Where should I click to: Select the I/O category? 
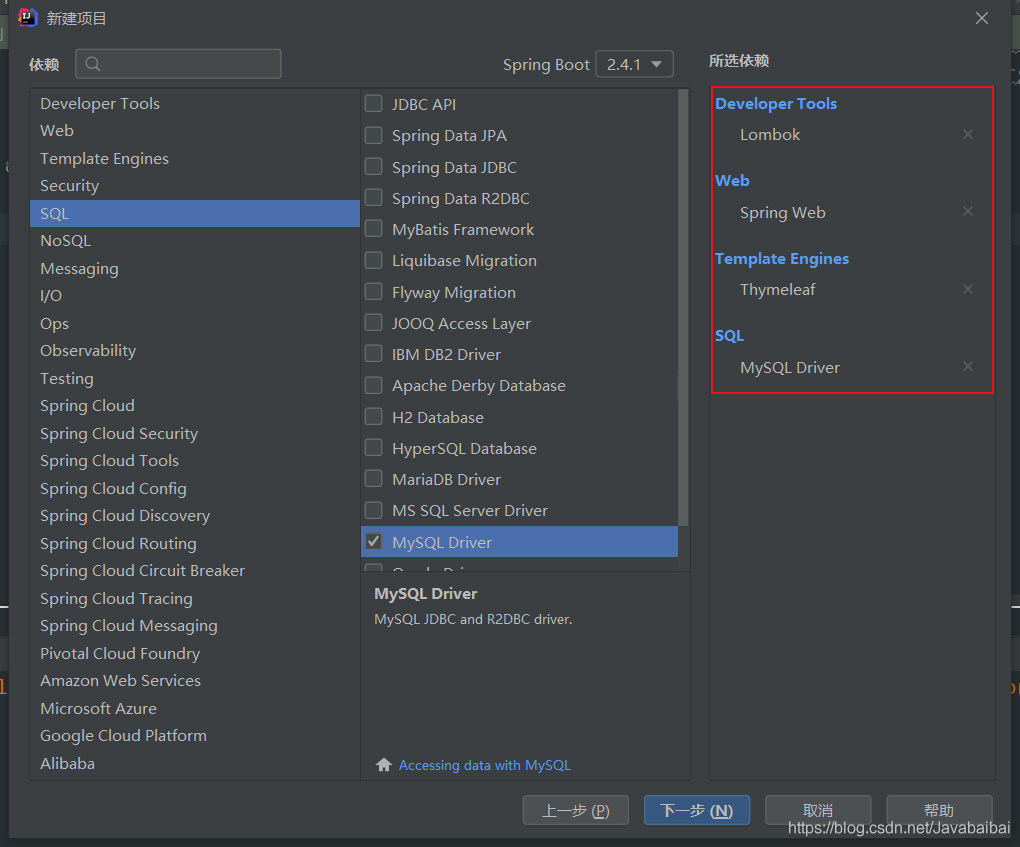point(195,295)
